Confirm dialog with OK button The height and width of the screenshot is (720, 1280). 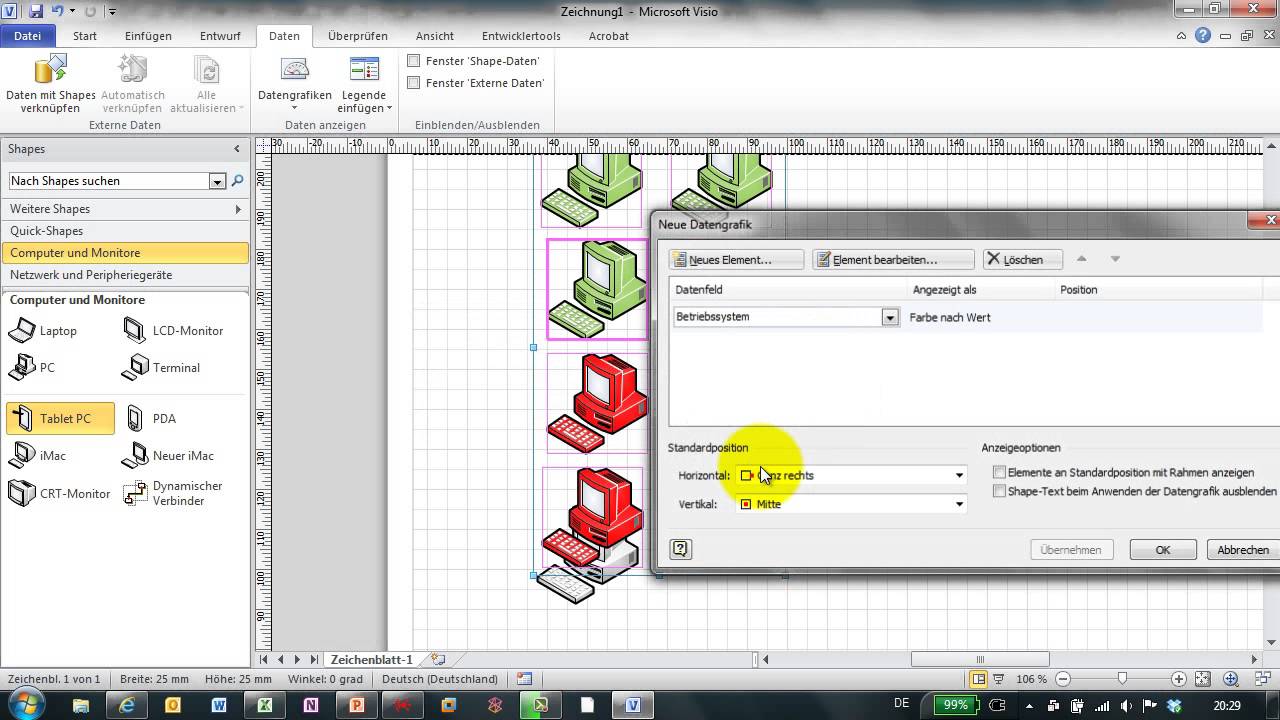click(1163, 550)
